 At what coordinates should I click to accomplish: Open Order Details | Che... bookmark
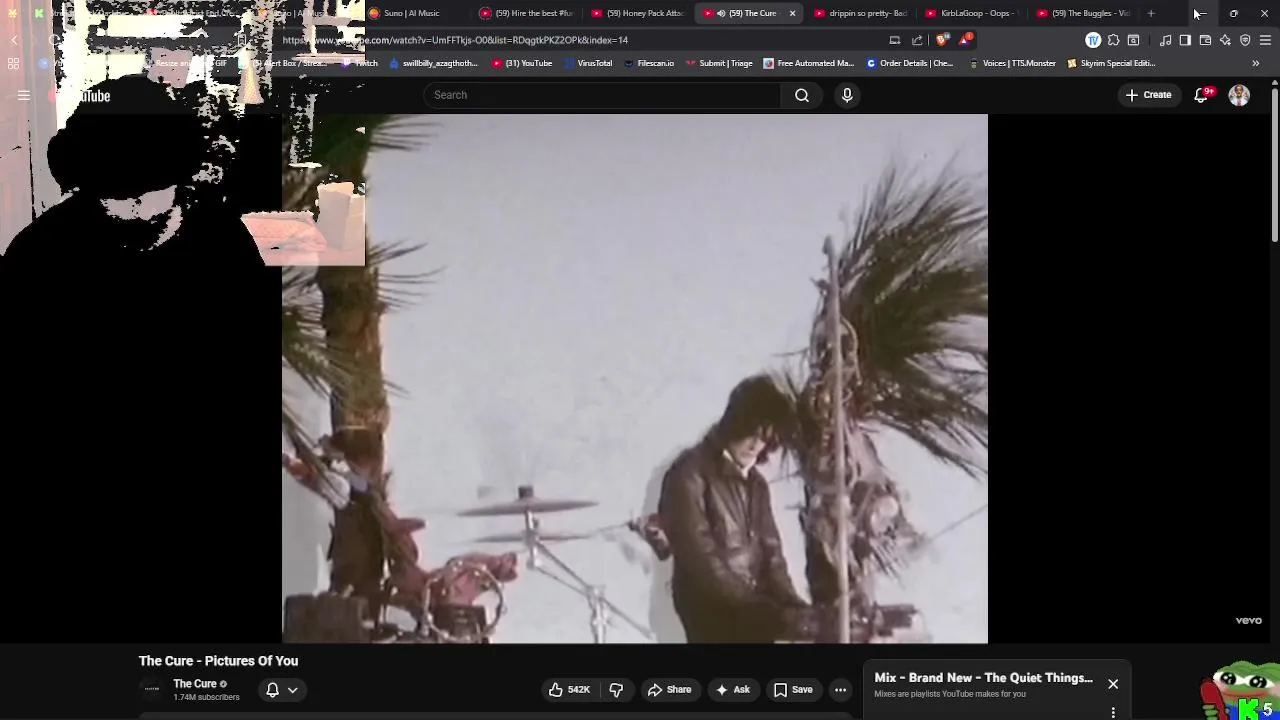click(909, 63)
